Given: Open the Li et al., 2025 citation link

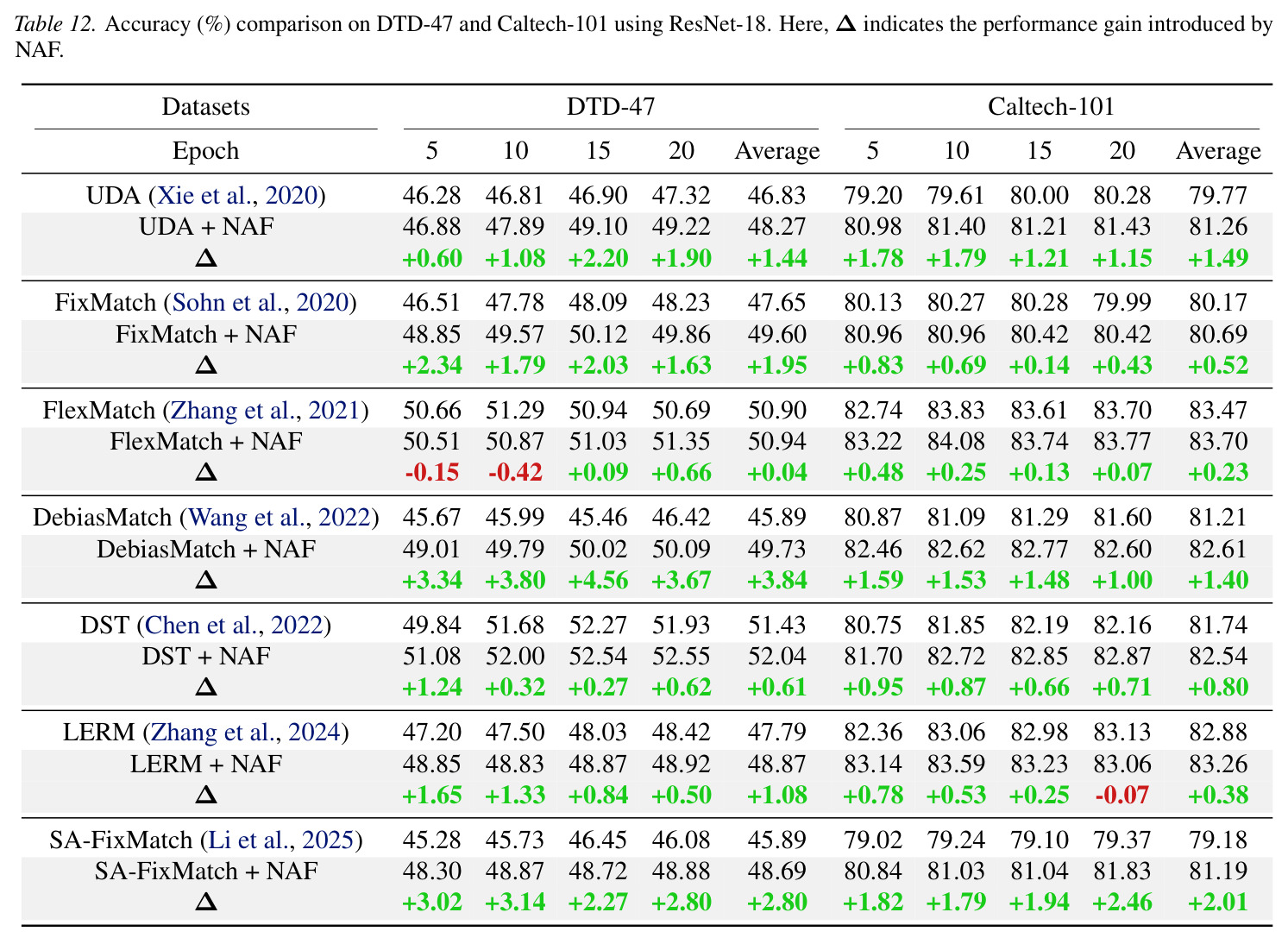Looking at the screenshot, I should click(281, 840).
